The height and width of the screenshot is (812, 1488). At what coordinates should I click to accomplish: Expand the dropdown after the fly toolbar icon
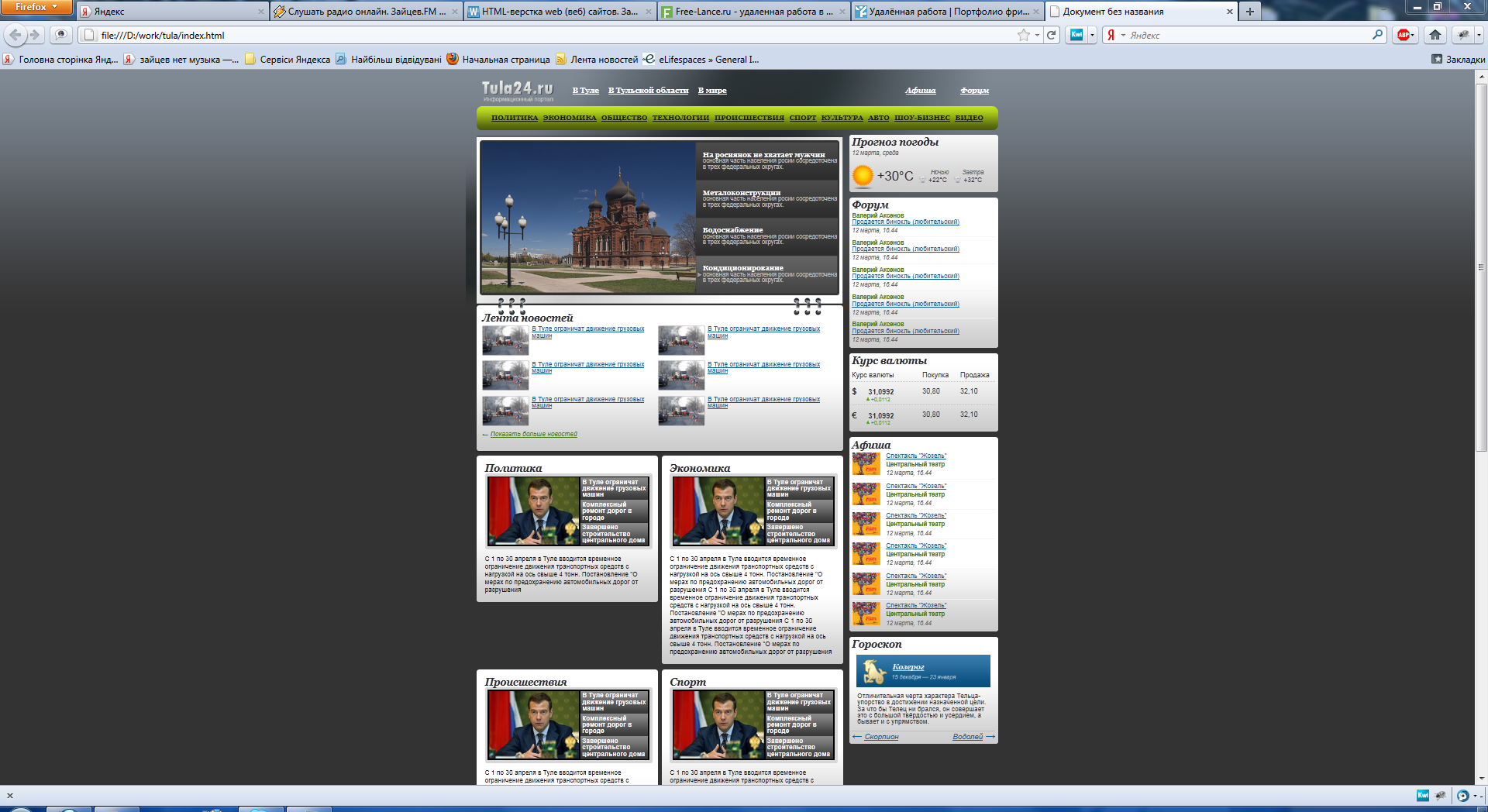(1478, 35)
